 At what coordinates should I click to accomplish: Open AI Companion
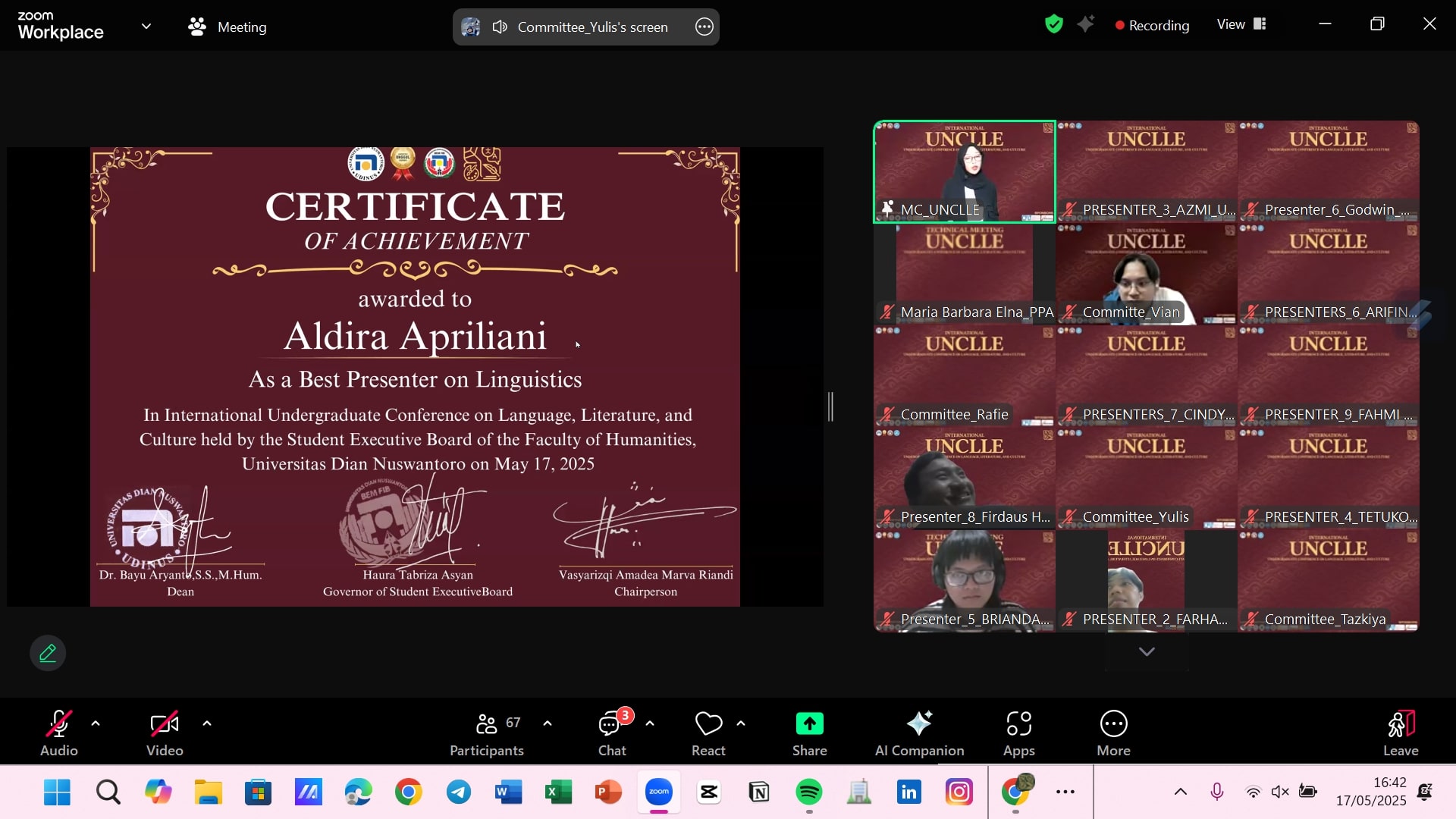[x=919, y=733]
